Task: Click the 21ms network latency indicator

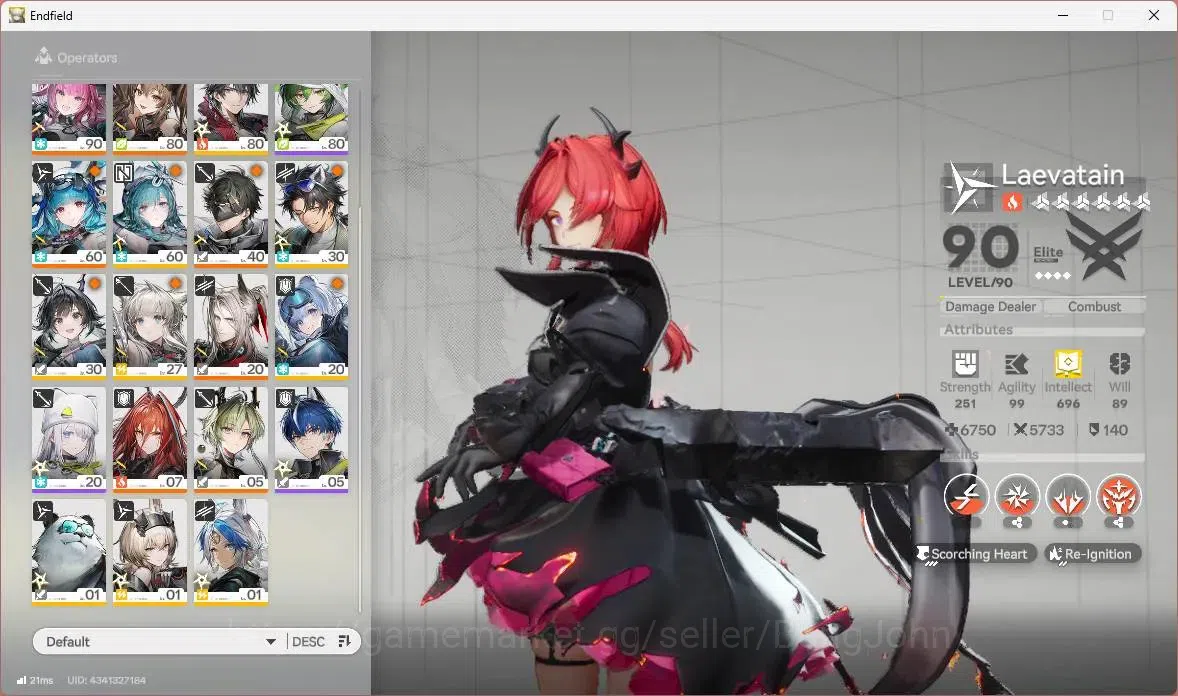Action: point(35,680)
